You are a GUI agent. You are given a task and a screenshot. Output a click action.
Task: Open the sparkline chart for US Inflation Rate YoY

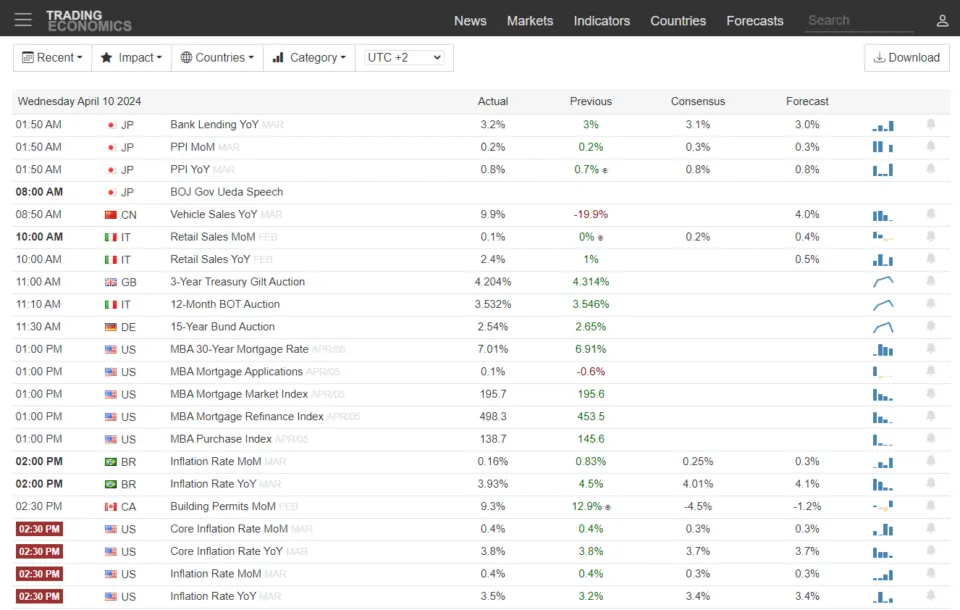[x=882, y=596]
